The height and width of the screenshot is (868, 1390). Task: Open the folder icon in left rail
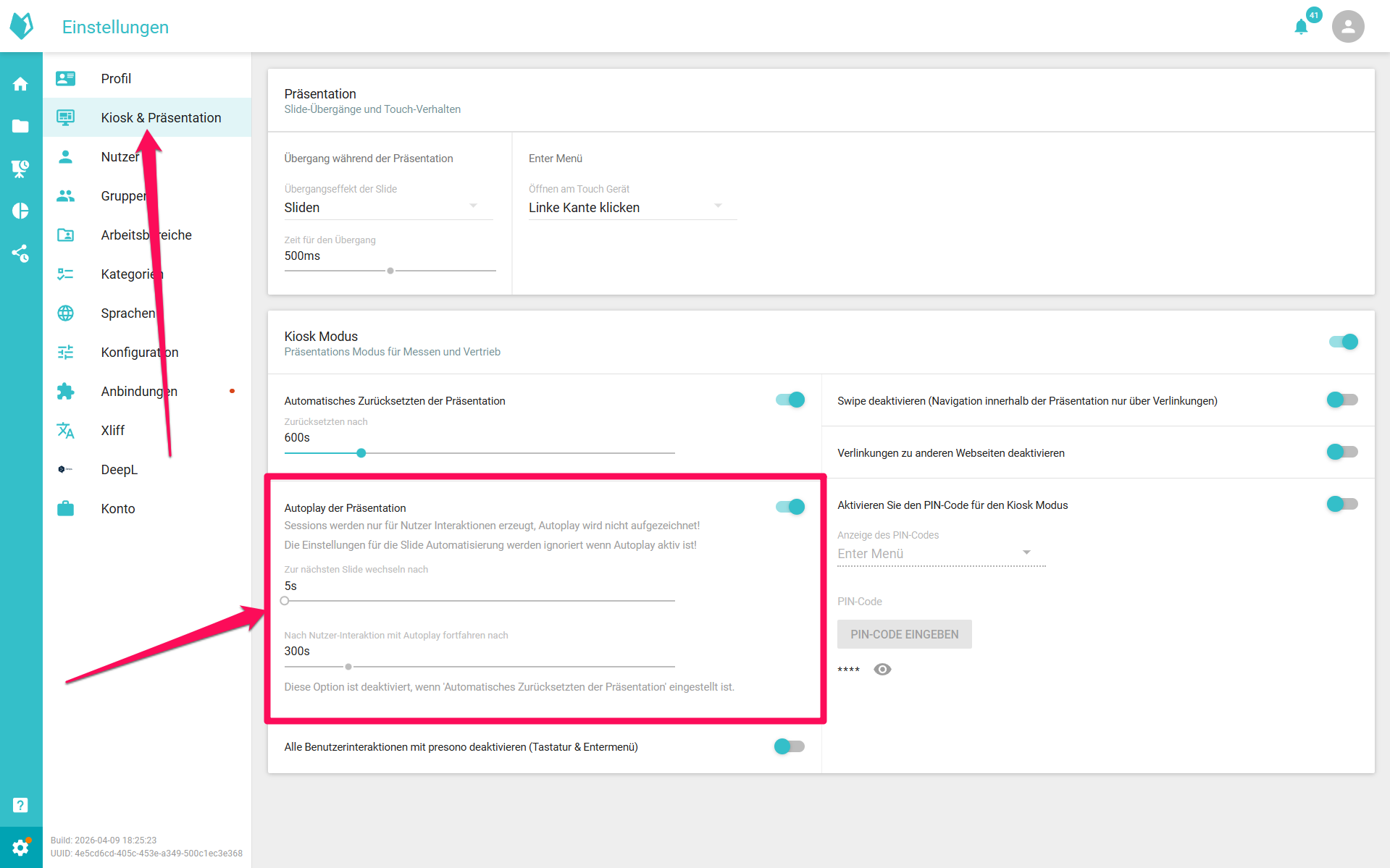(20, 127)
